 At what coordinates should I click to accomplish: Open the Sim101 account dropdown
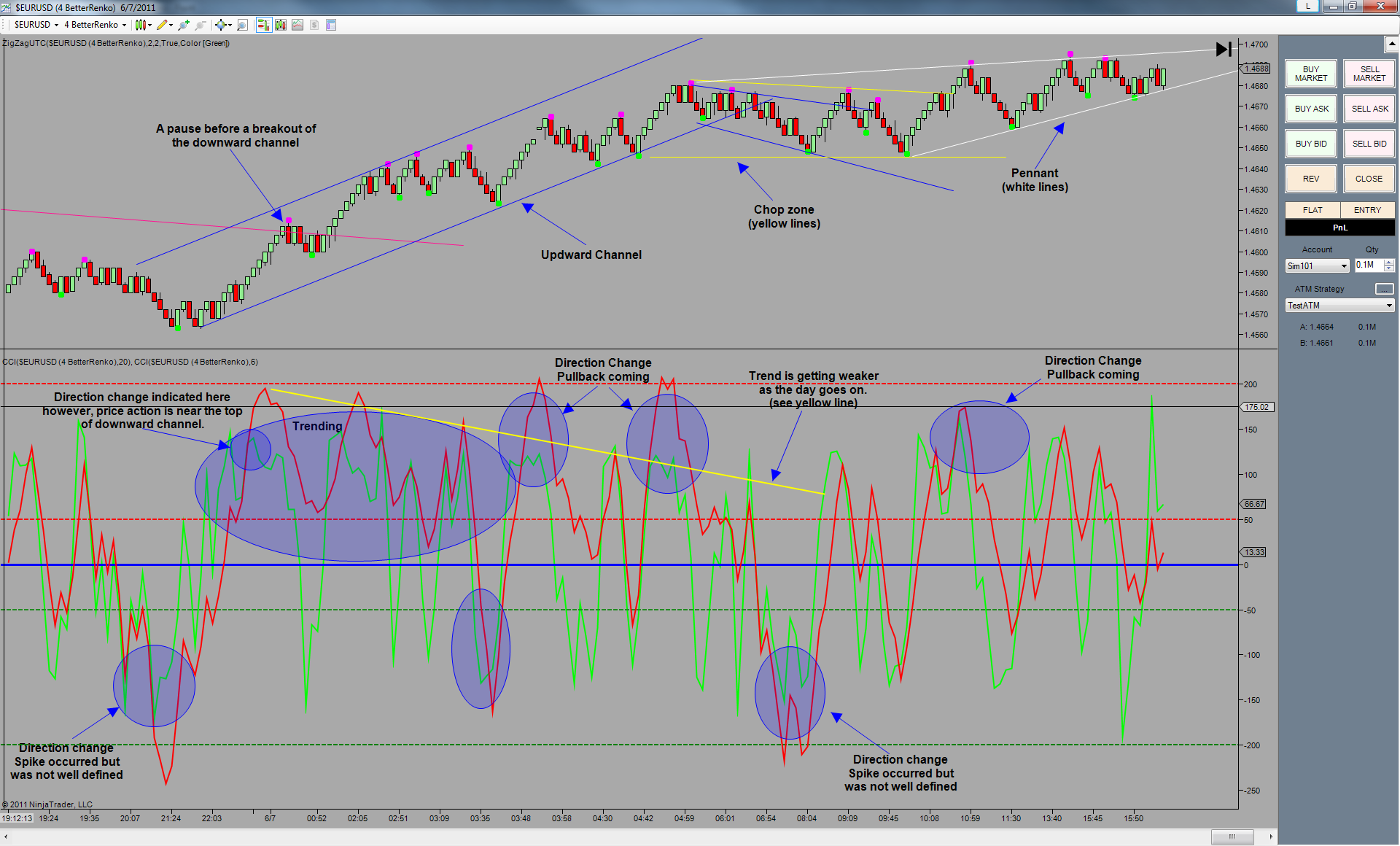1317,266
